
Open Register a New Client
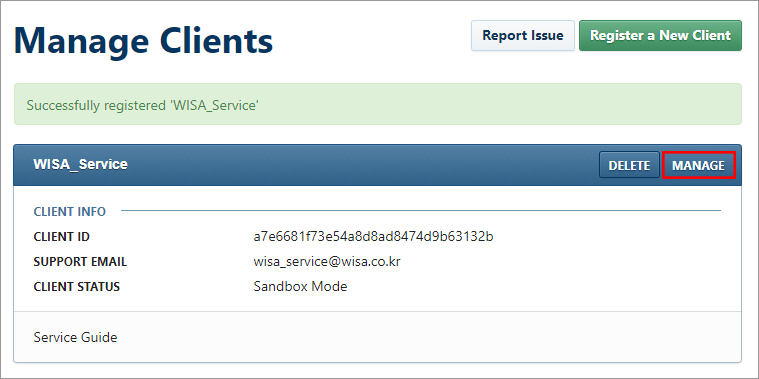(660, 35)
